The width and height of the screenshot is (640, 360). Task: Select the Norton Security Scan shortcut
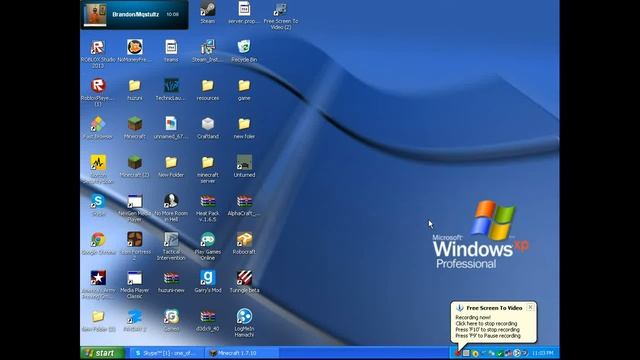coord(98,169)
